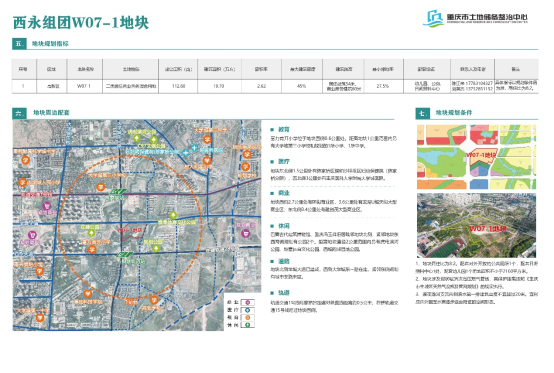The image size is (554, 373).
Task: Click the 六 section number badge
Action: point(19,113)
